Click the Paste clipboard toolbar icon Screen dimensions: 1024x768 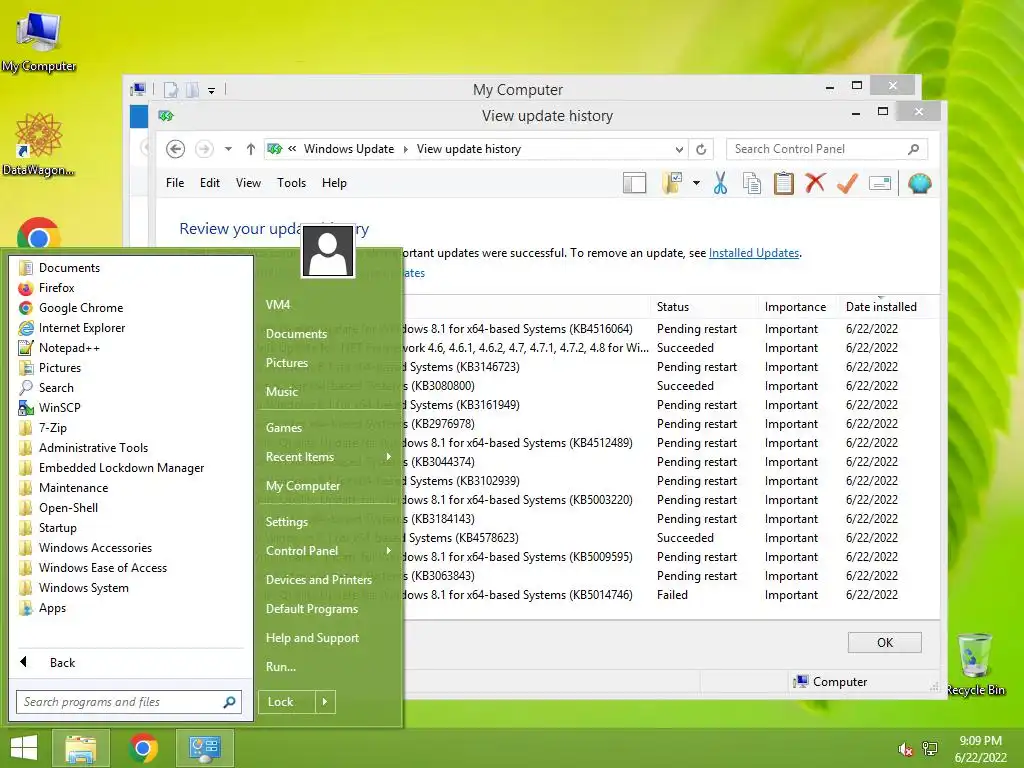784,184
